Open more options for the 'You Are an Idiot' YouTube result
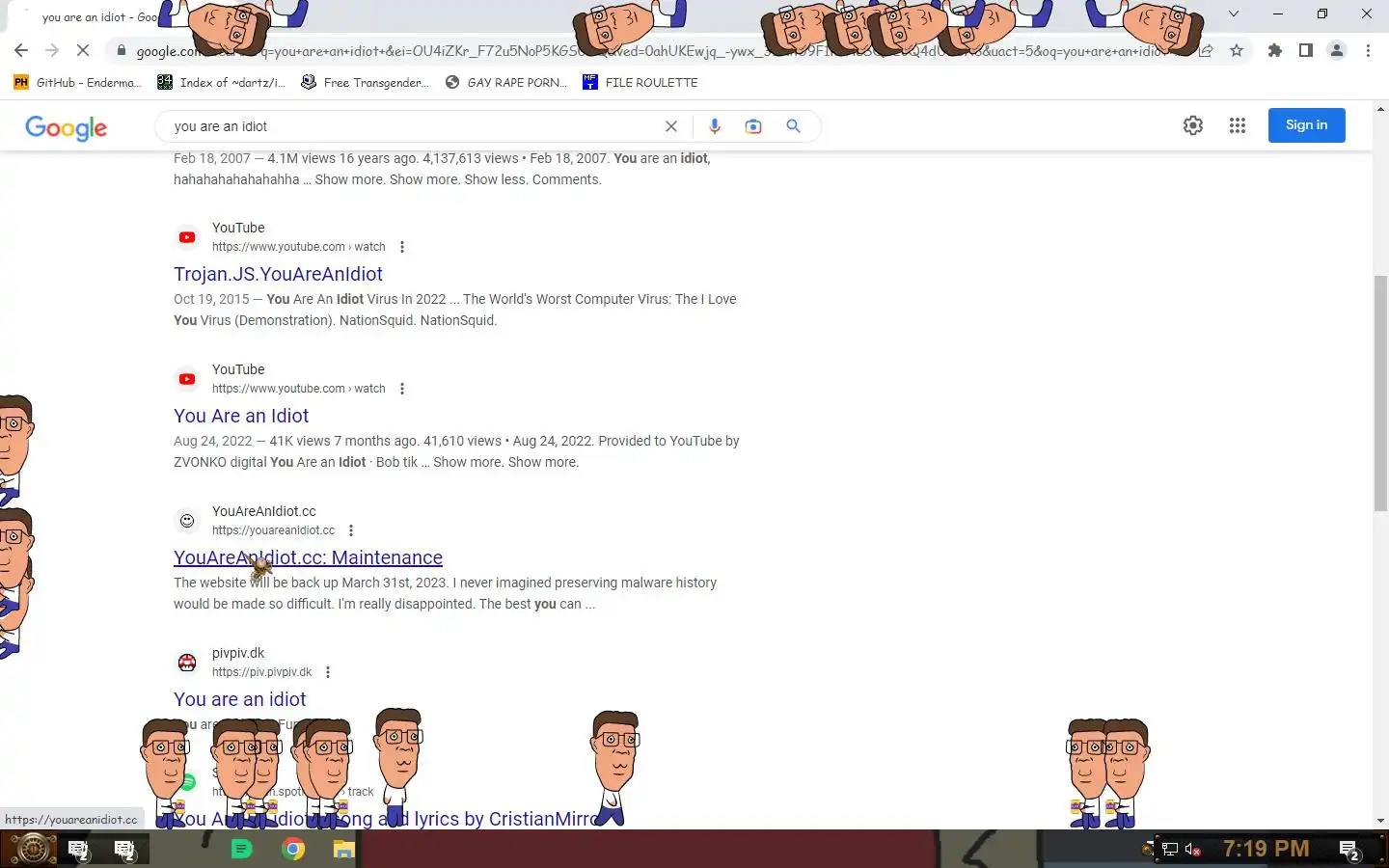Screen dimensions: 1389x868 [x=402, y=389]
